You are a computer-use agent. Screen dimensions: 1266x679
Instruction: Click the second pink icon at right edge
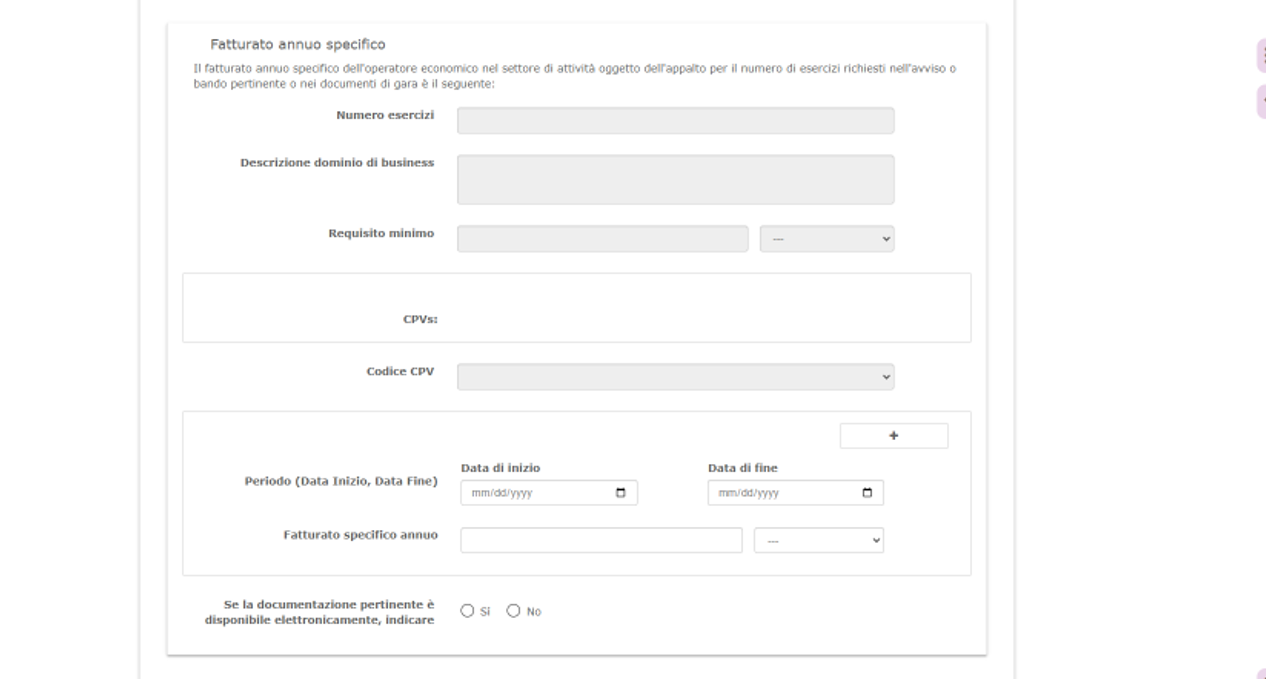click(x=1261, y=102)
